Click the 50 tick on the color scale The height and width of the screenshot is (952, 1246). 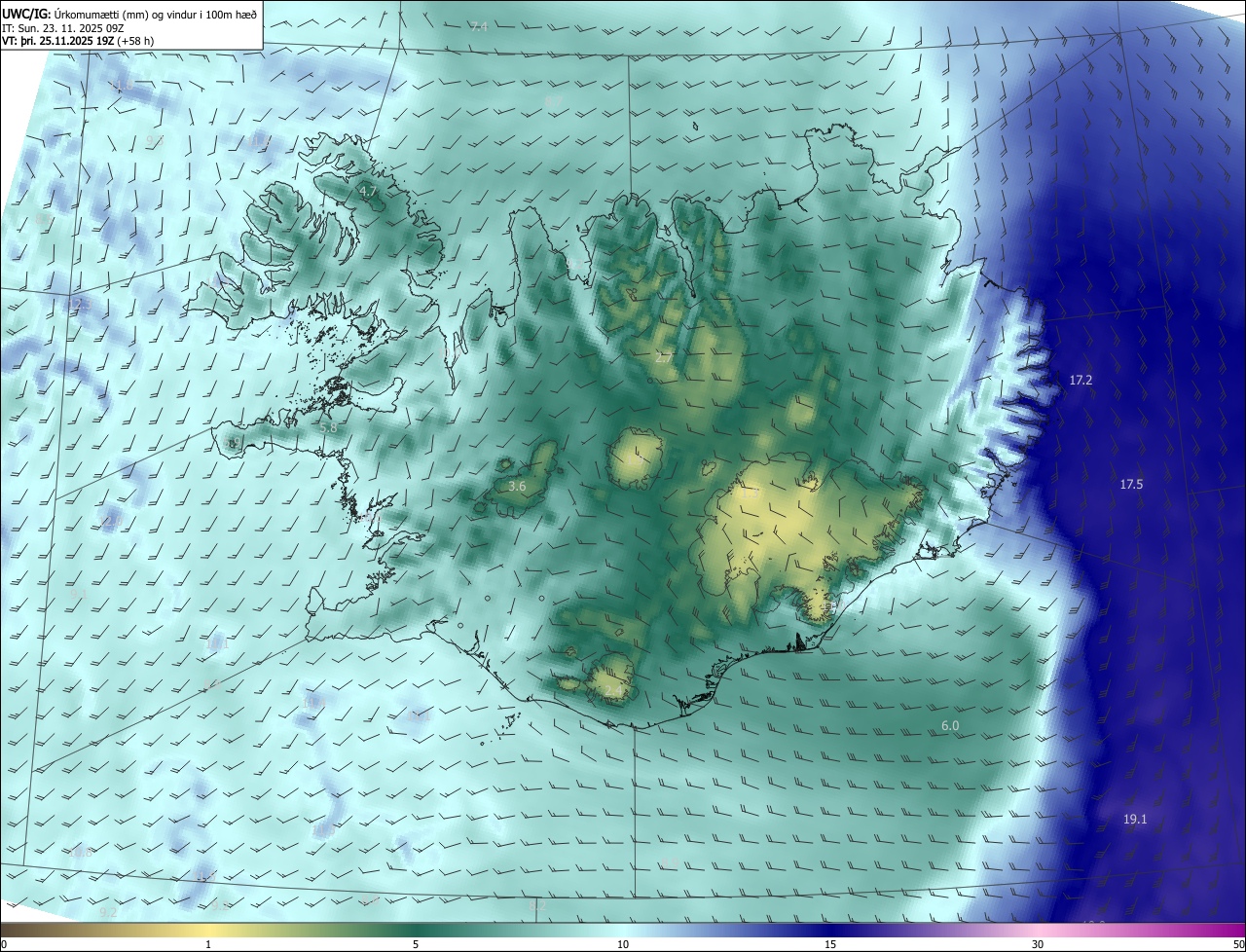click(x=1238, y=944)
